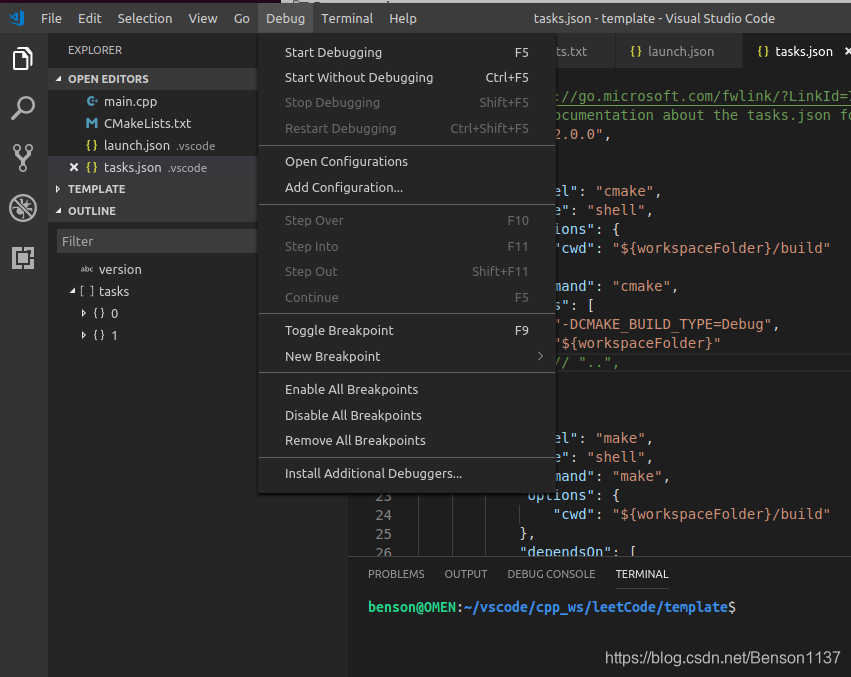
Task: Open Source Control activity bar icon
Action: tap(23, 158)
